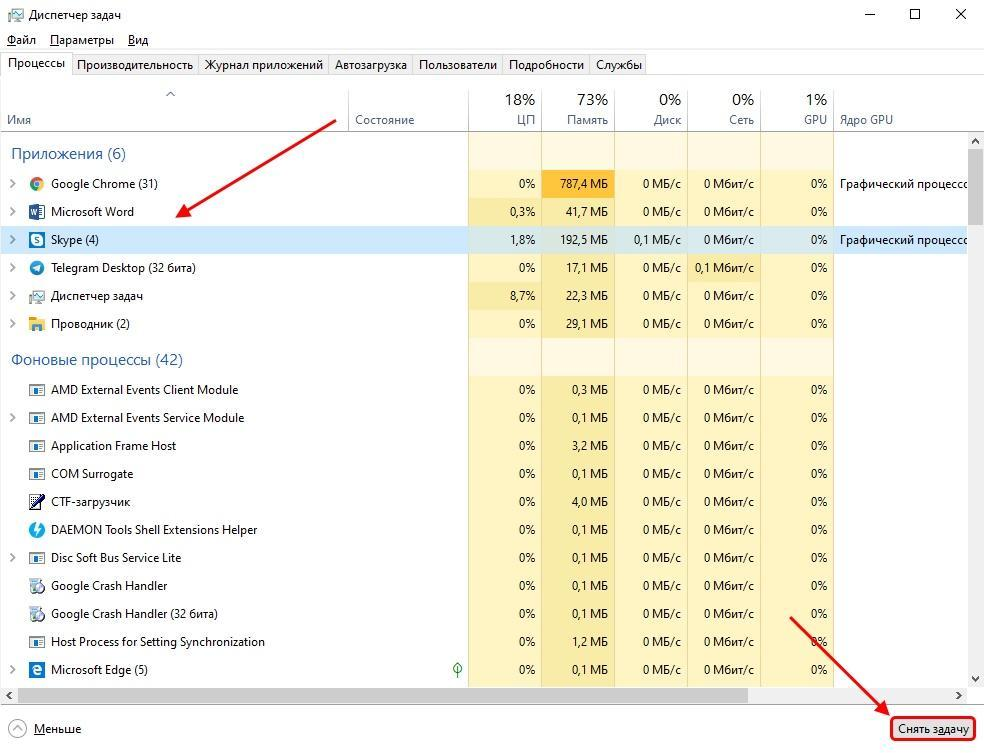This screenshot has height=753, width=984.
Task: Expand the Google Chrome (31) process group
Action: click(13, 184)
